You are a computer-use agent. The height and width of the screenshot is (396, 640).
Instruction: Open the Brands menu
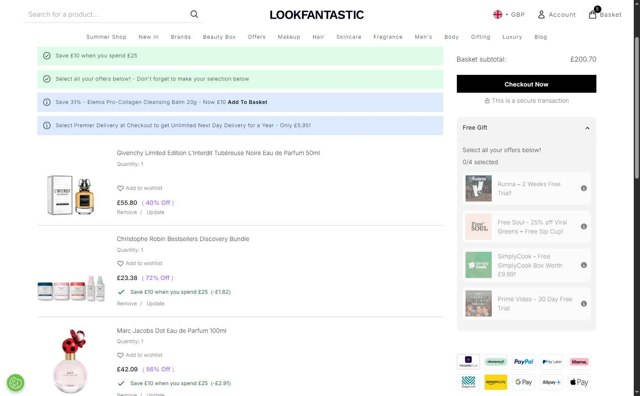pyautogui.click(x=181, y=37)
